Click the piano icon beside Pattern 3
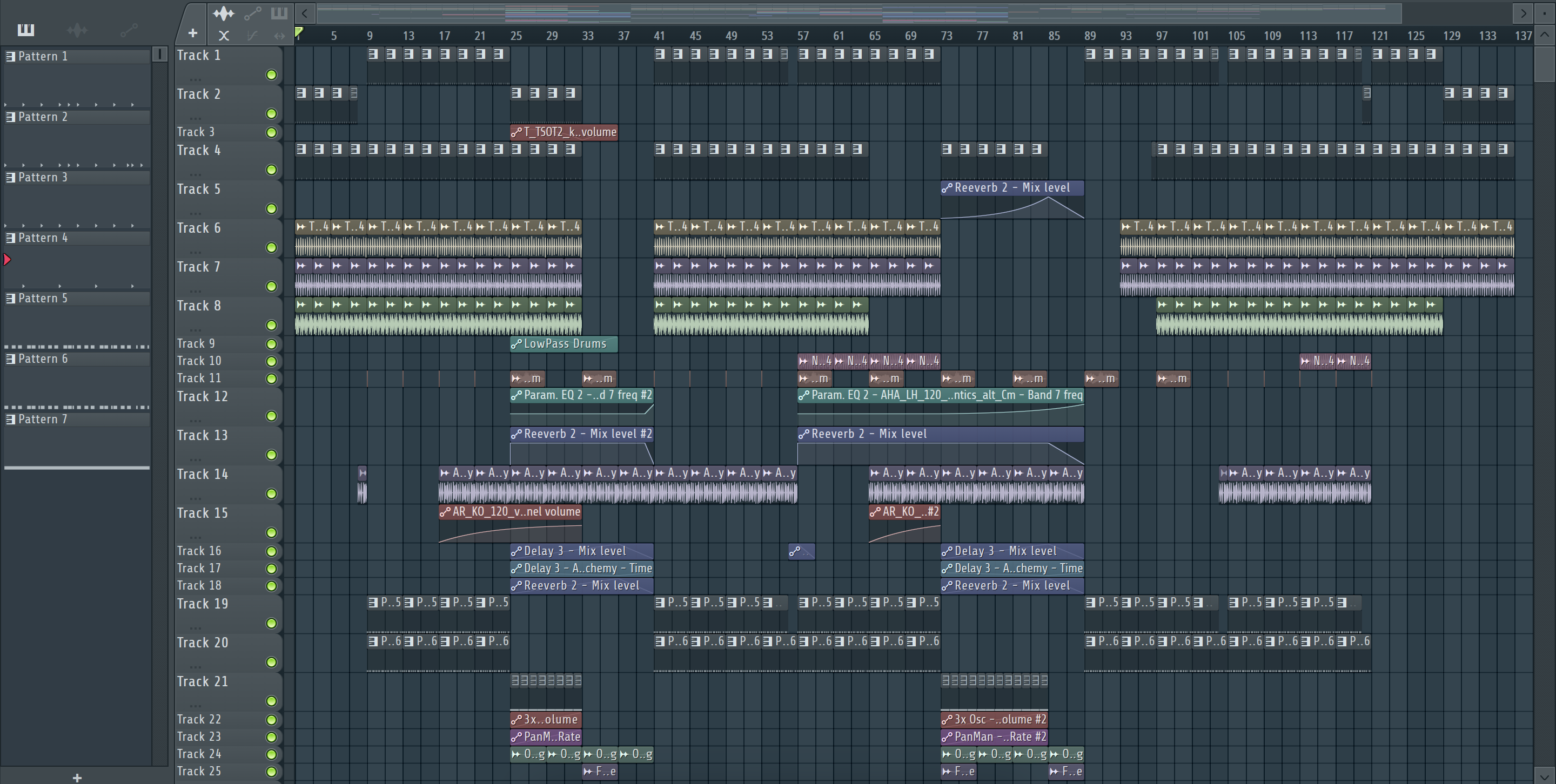This screenshot has width=1556, height=784. click(10, 178)
